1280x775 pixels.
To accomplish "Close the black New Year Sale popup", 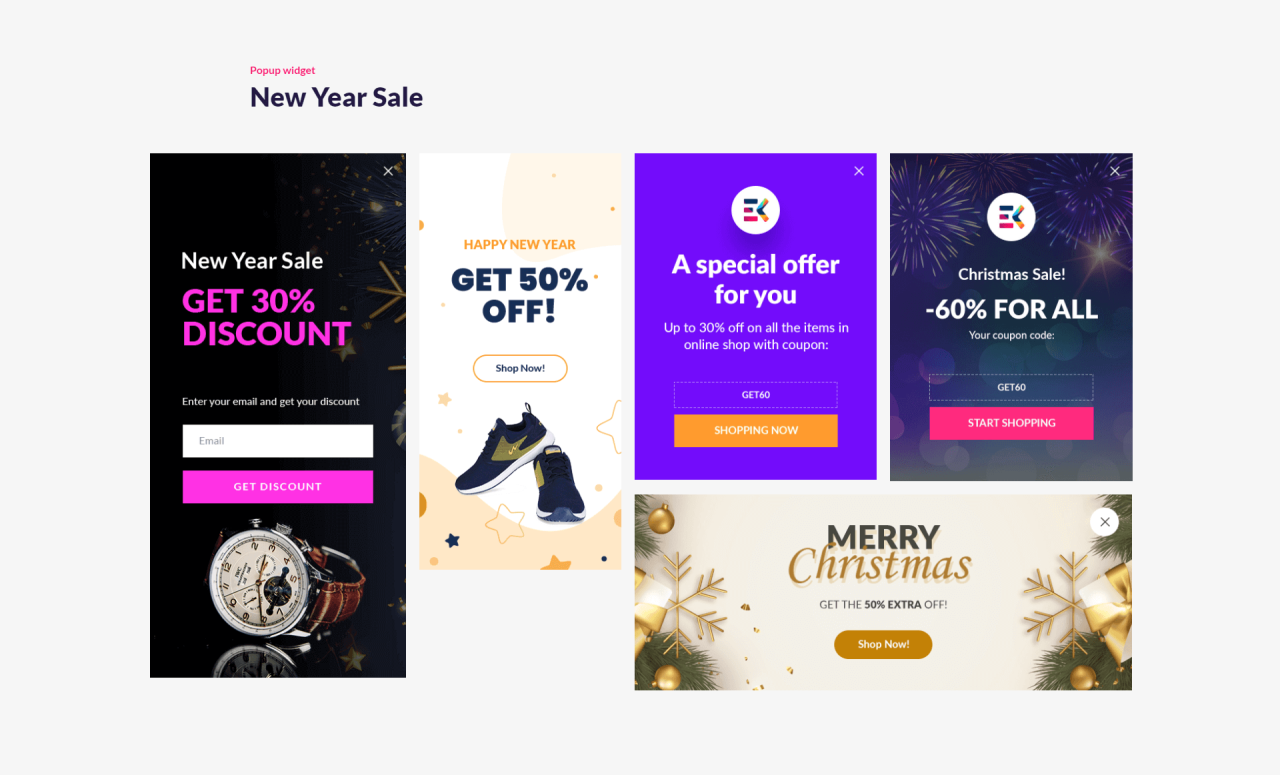I will point(388,171).
